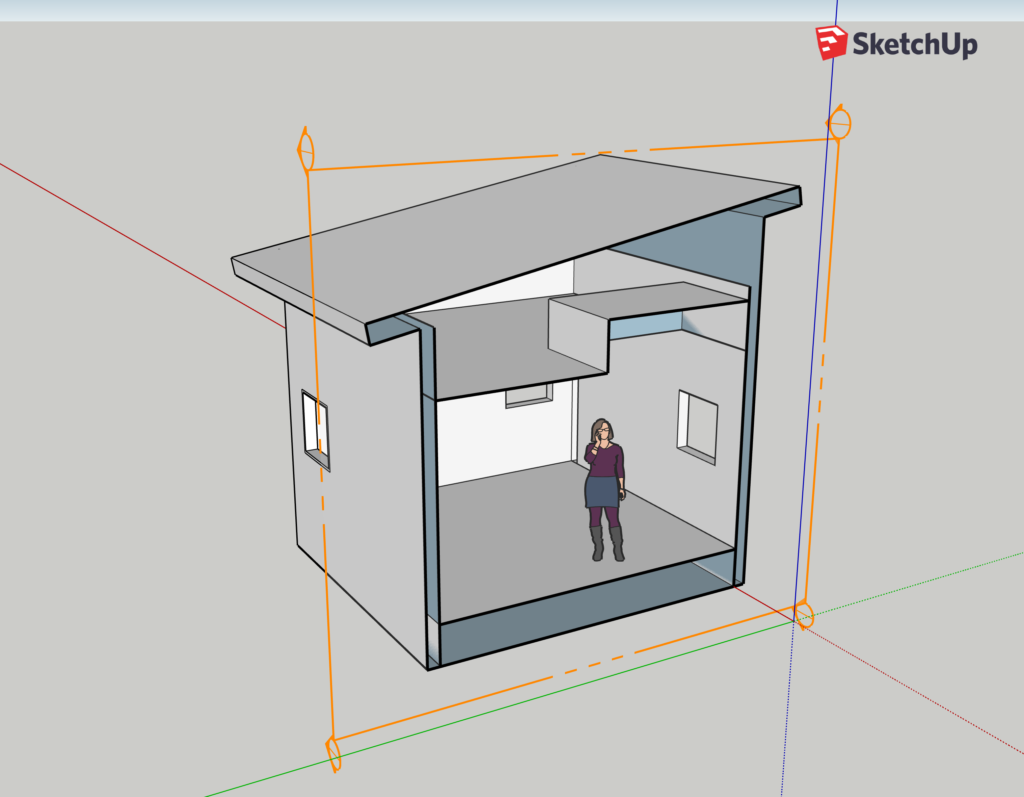Click the window on the left exterior wall
The width and height of the screenshot is (1024, 797).
[x=315, y=428]
